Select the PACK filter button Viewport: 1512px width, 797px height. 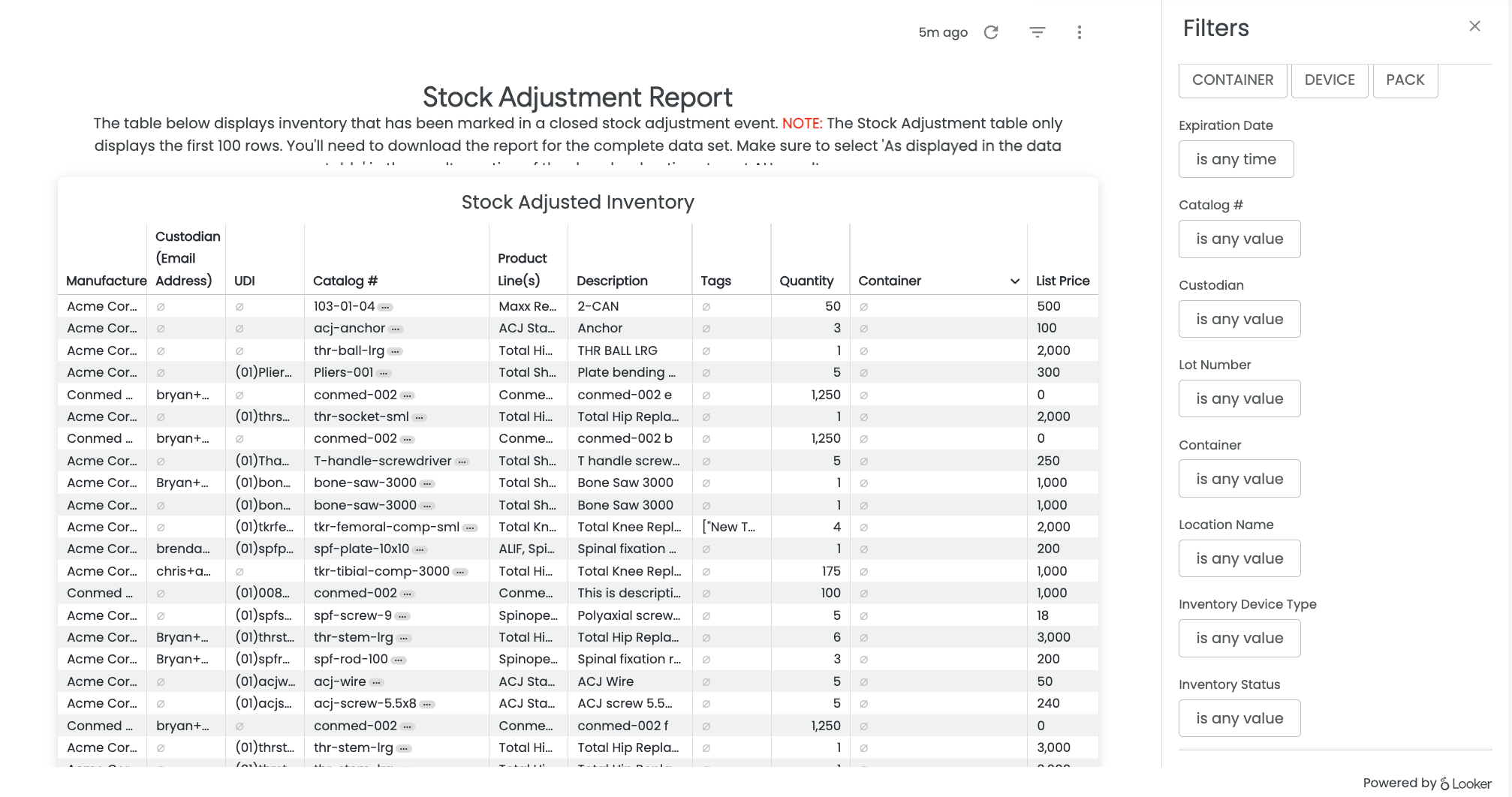point(1405,80)
